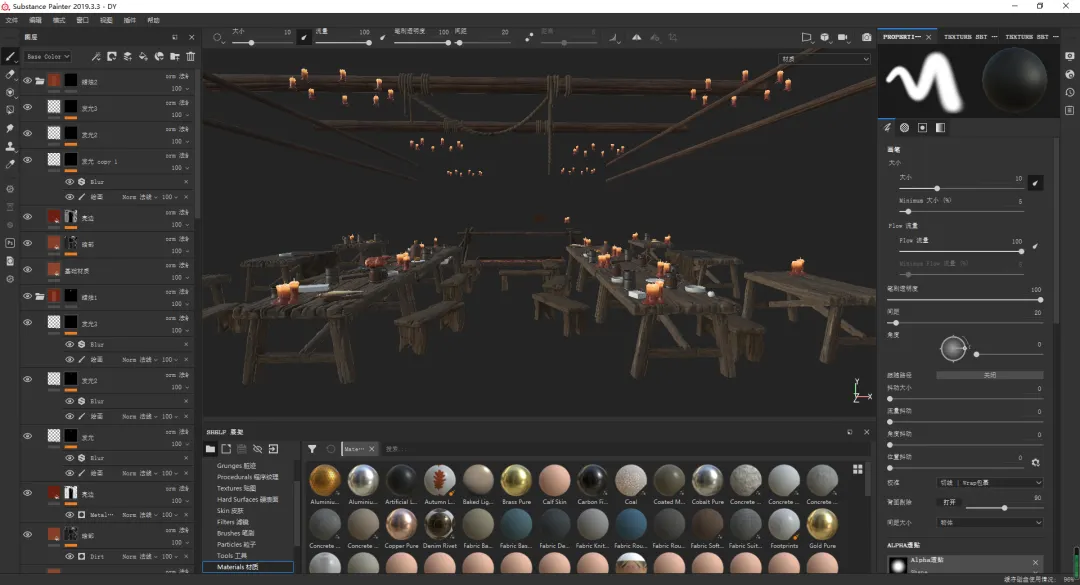Select the Polygon Fill tool
Image resolution: width=1080 pixels, height=585 pixels.
point(10,110)
